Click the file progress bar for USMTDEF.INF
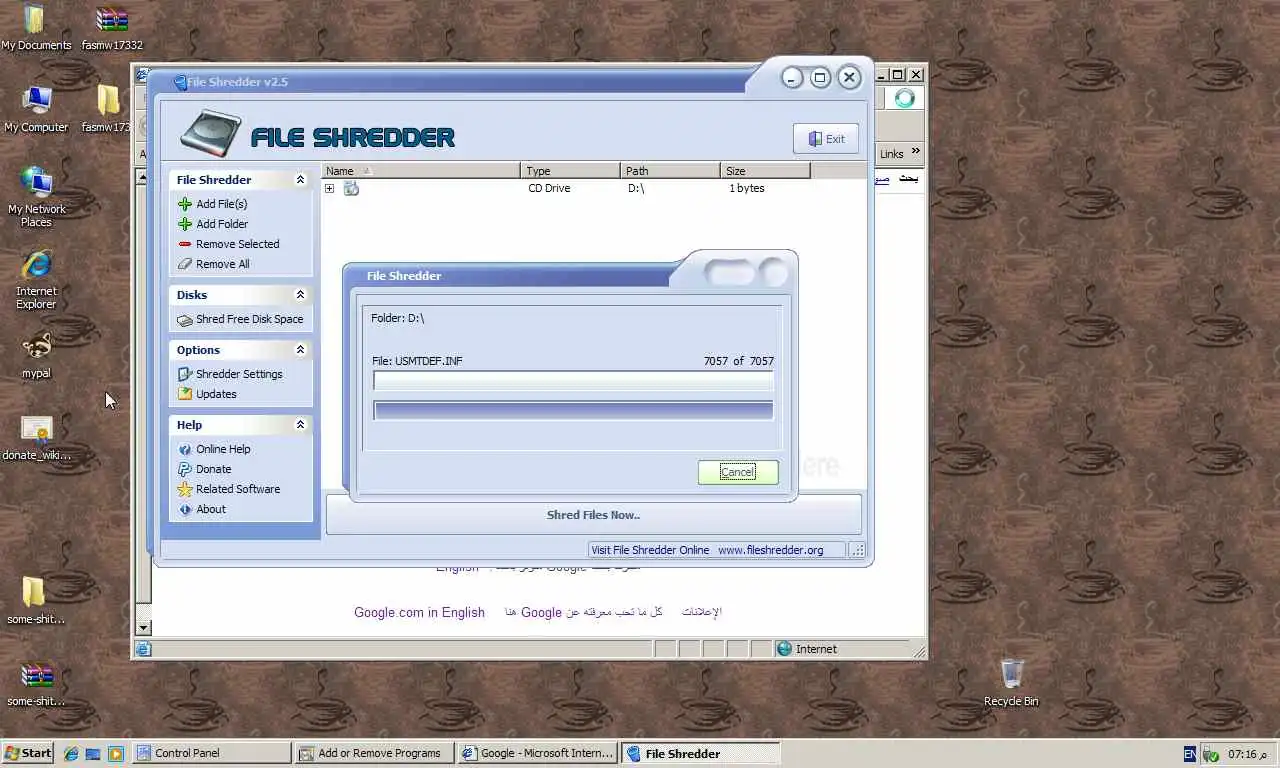The height and width of the screenshot is (768, 1280). coord(573,381)
